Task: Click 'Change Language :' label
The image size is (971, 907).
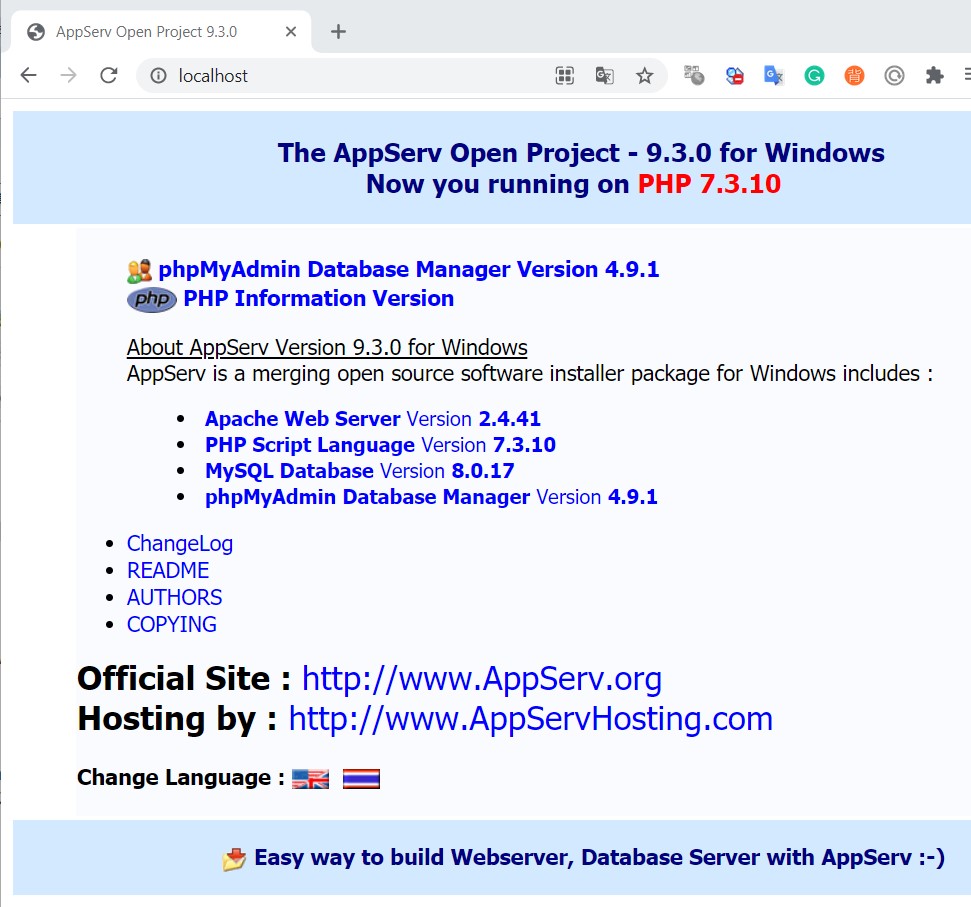Action: click(x=180, y=778)
